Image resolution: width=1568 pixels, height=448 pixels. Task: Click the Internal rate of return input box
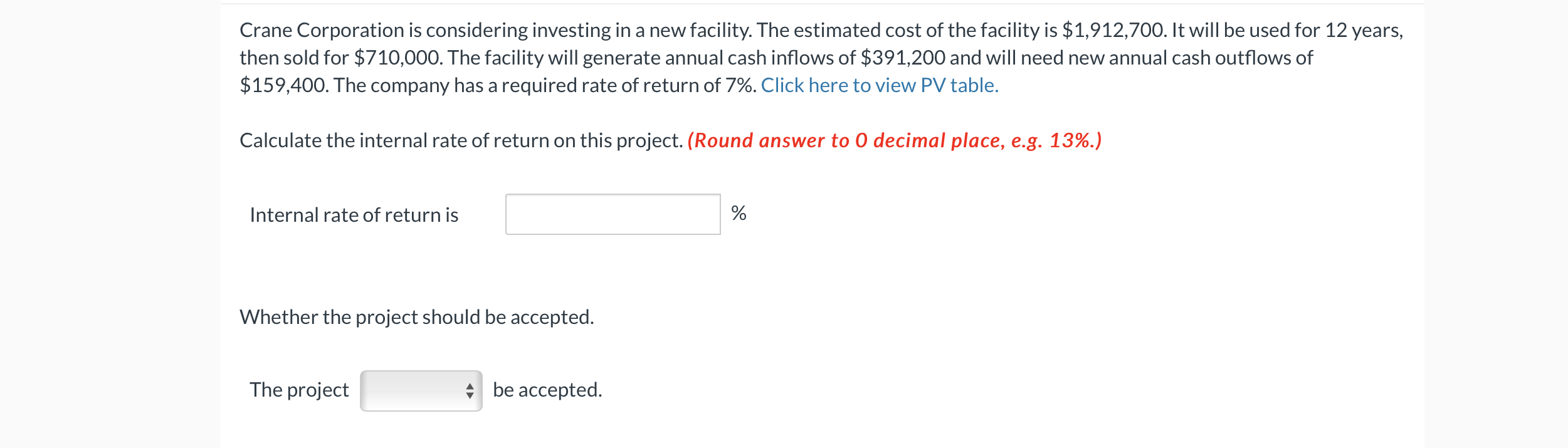[613, 214]
